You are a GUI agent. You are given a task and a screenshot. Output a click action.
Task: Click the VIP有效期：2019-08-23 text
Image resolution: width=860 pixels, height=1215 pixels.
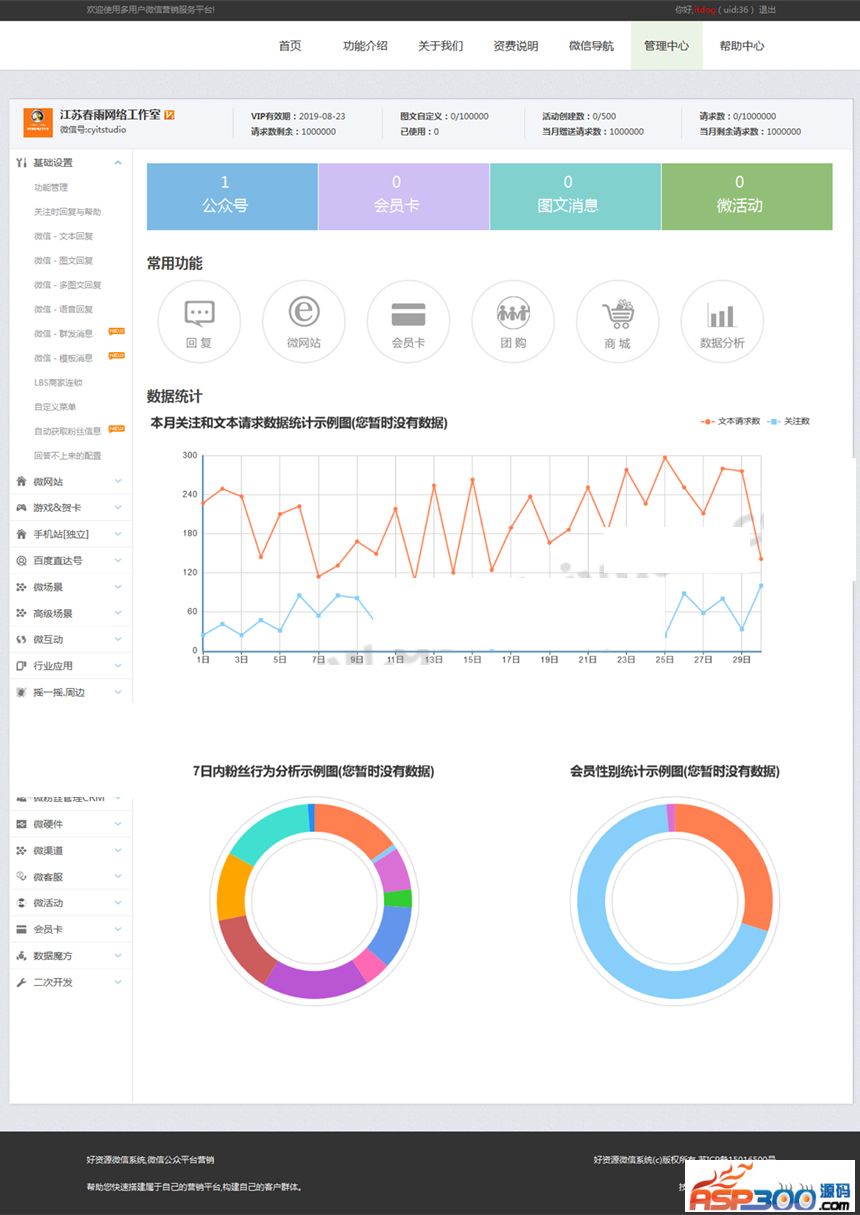tap(298, 116)
